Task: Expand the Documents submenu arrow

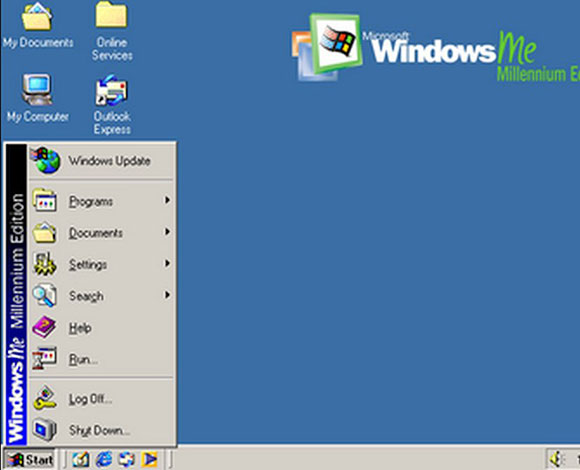Action: [x=168, y=232]
